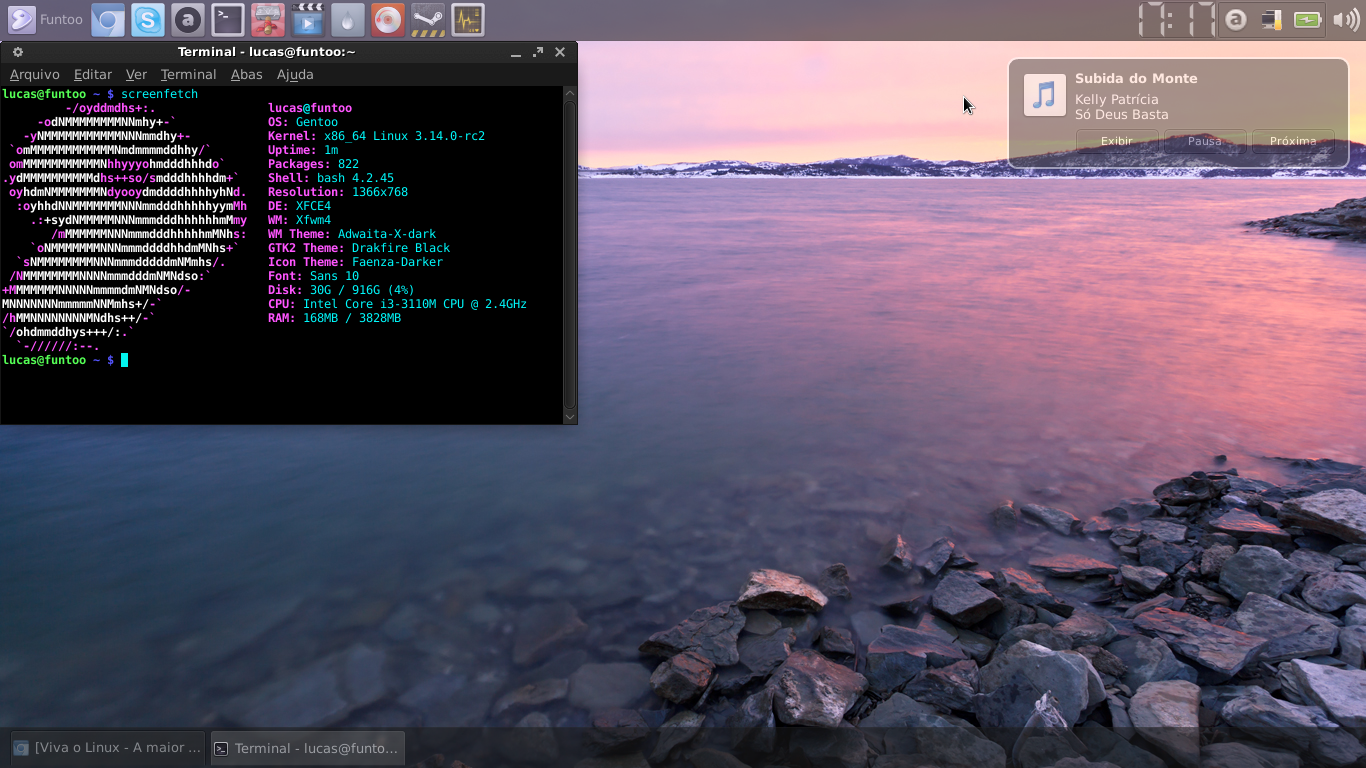Open the volume speaker icon in tray
Viewport: 1366px width, 768px height.
[1345, 19]
